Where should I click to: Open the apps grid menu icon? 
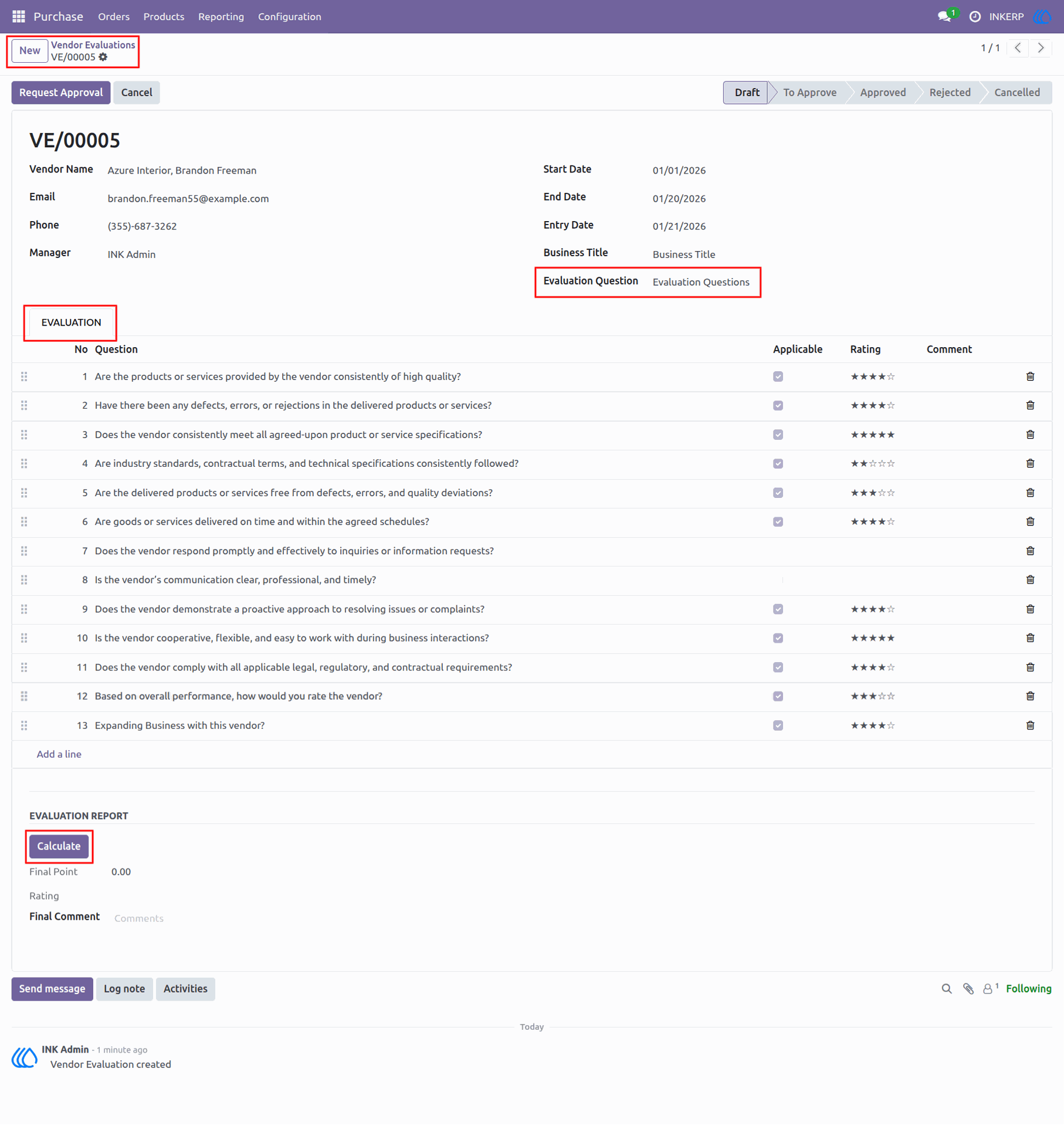click(x=19, y=16)
